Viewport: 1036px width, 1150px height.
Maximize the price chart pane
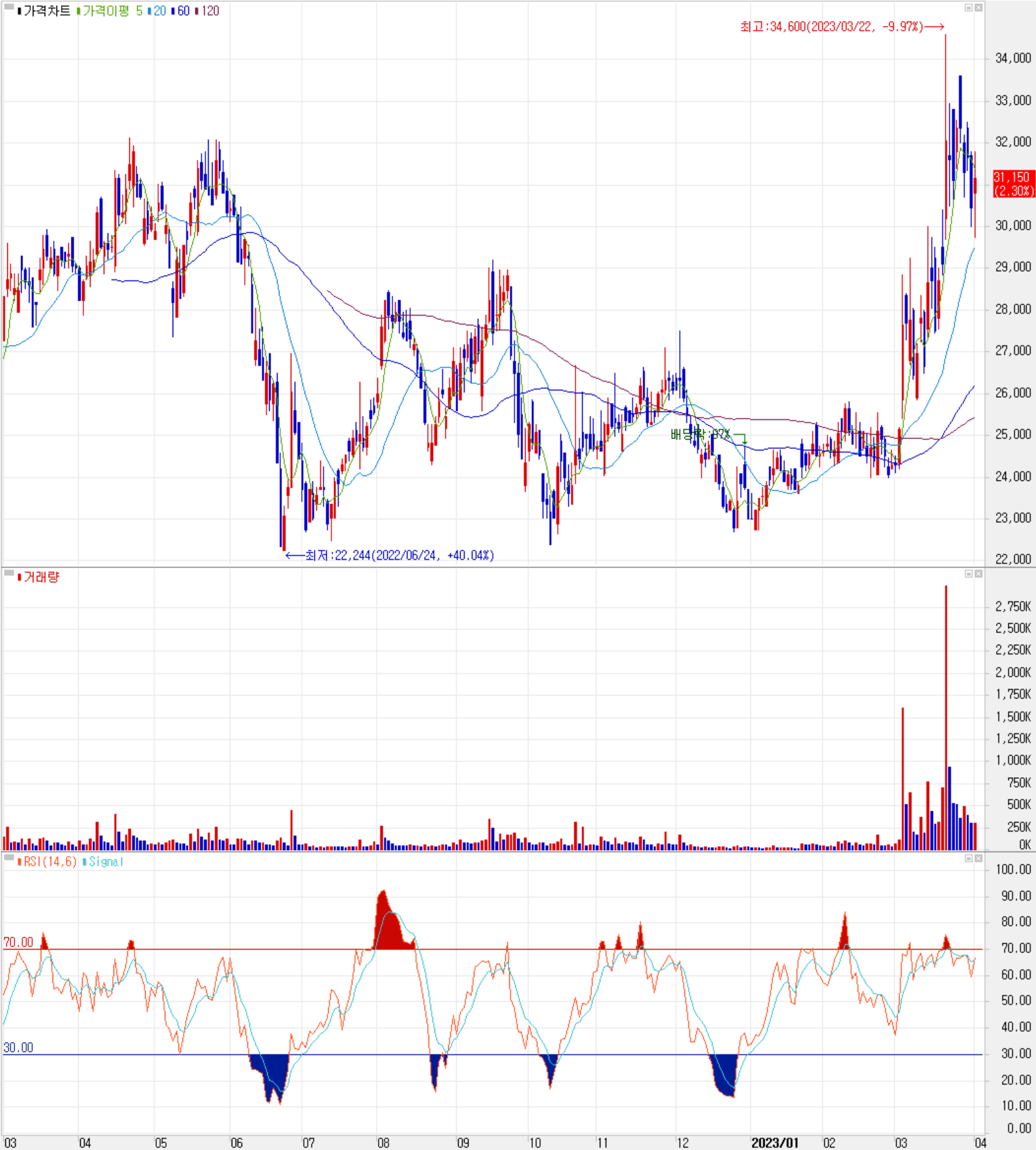coord(968,8)
